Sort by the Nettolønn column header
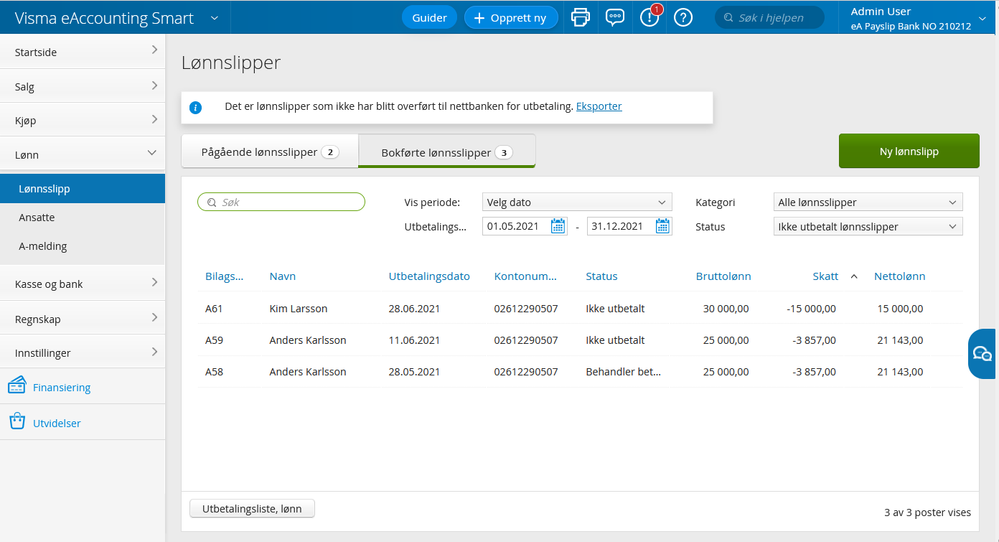This screenshot has height=542, width=999. (899, 276)
